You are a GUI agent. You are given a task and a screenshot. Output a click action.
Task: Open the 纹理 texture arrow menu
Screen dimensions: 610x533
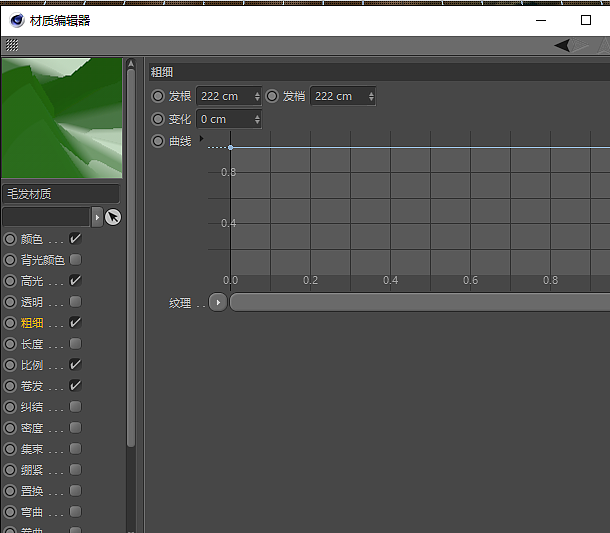pyautogui.click(x=218, y=302)
